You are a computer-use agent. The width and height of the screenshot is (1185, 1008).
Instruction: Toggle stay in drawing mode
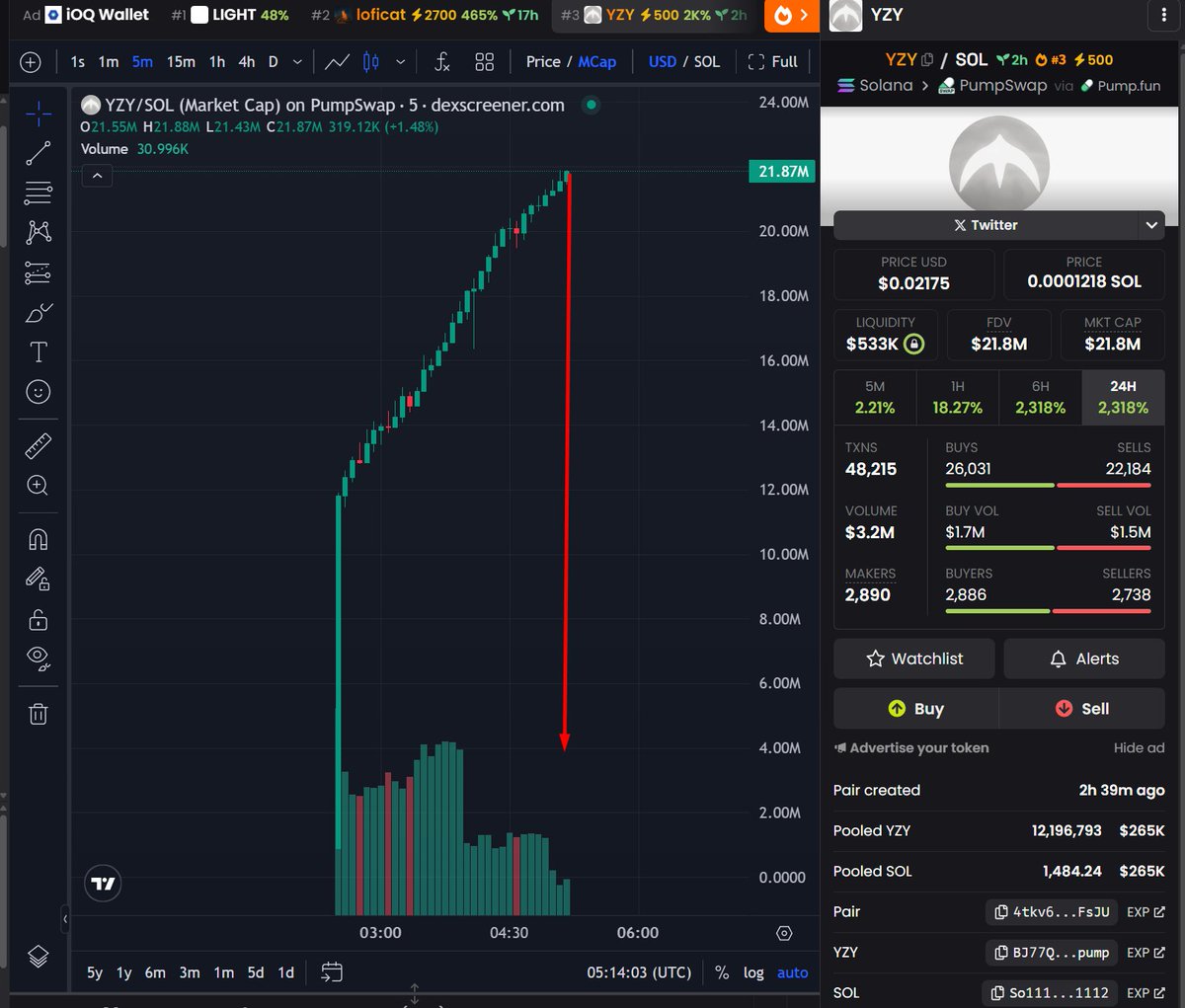39,579
